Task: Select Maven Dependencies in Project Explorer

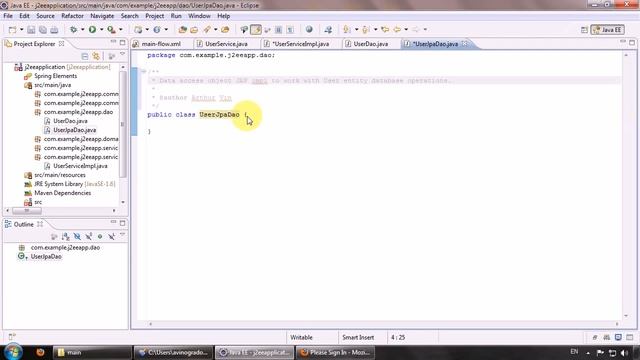Action: pos(62,193)
